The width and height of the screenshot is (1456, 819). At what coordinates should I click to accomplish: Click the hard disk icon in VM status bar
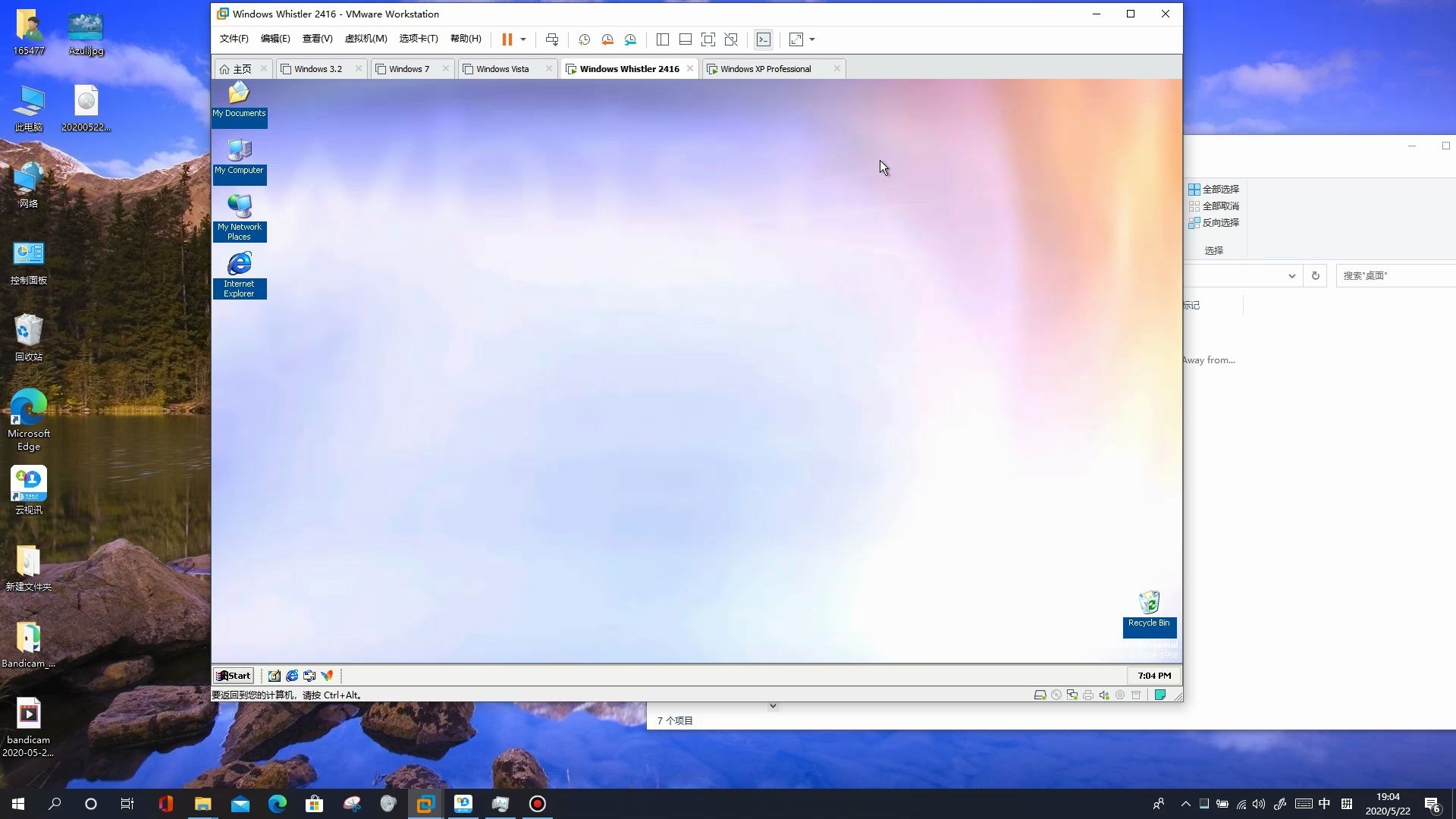pyautogui.click(x=1040, y=695)
